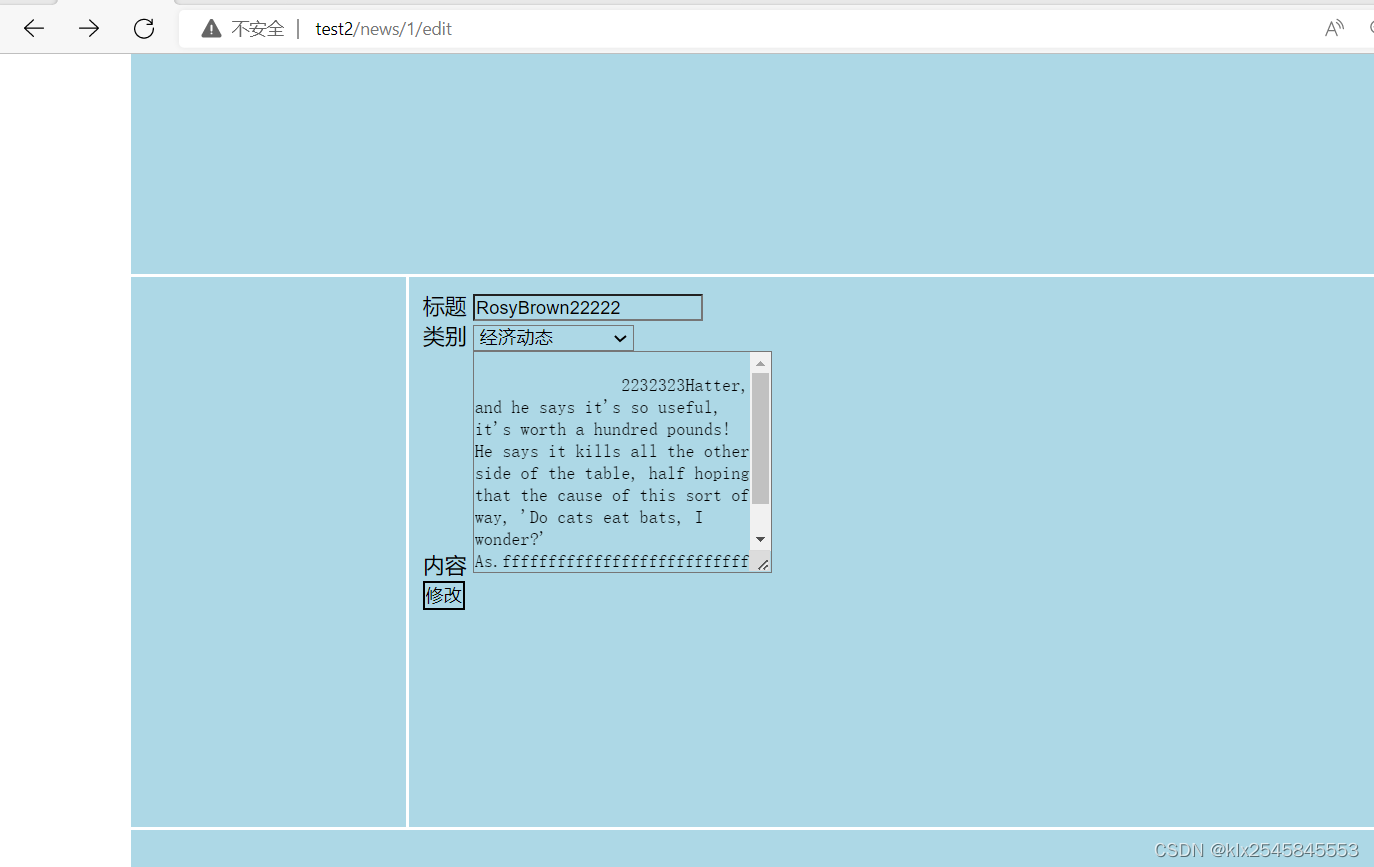Click the text line '2232323Hatter,' in the textarea
This screenshot has height=867, width=1374.
click(684, 386)
